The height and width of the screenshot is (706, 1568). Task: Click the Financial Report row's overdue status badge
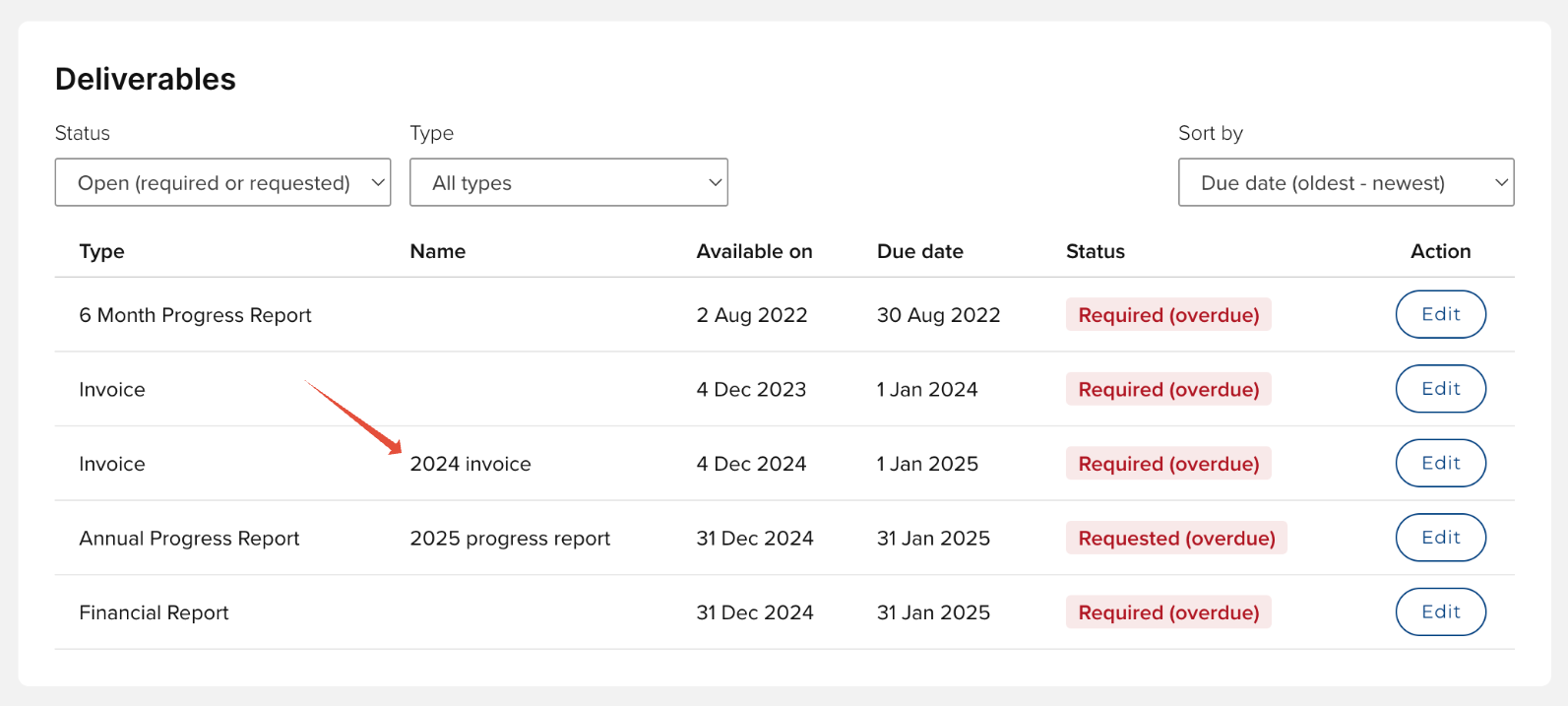pos(1168,612)
